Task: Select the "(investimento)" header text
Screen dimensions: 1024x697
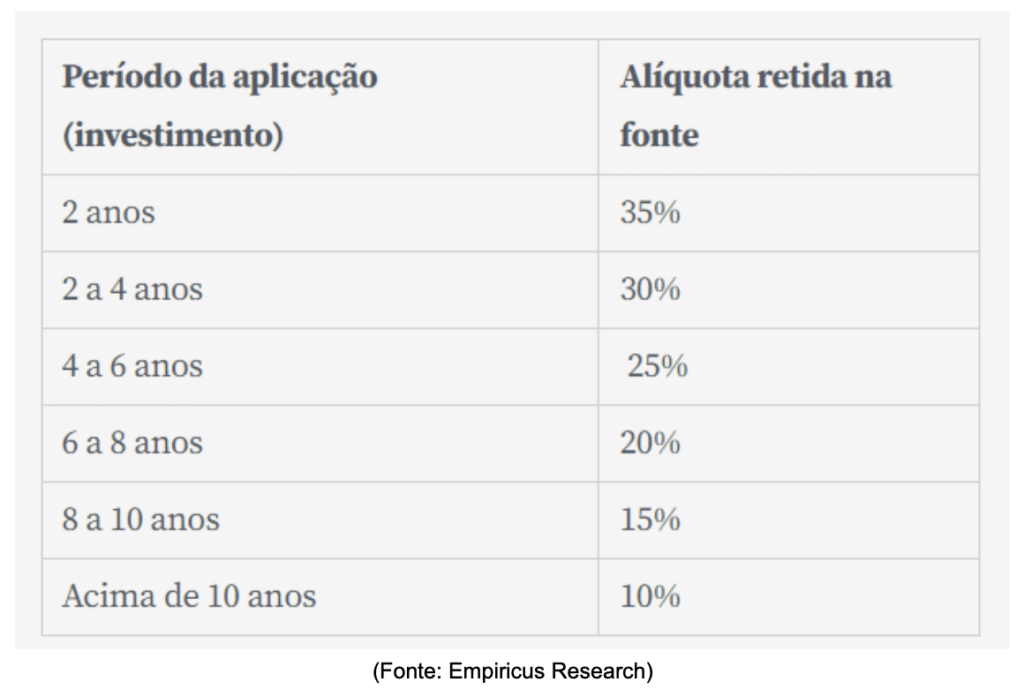Action: click(x=173, y=134)
